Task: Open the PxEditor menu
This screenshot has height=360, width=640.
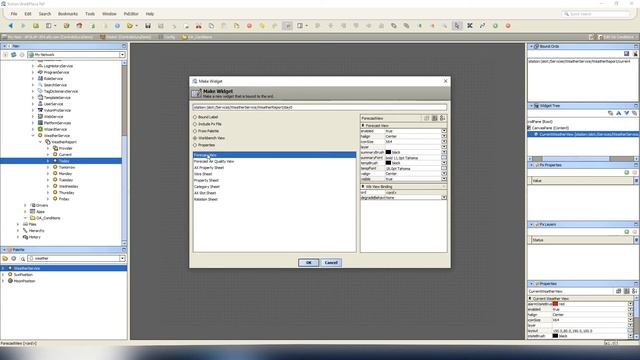Action: coord(131,14)
